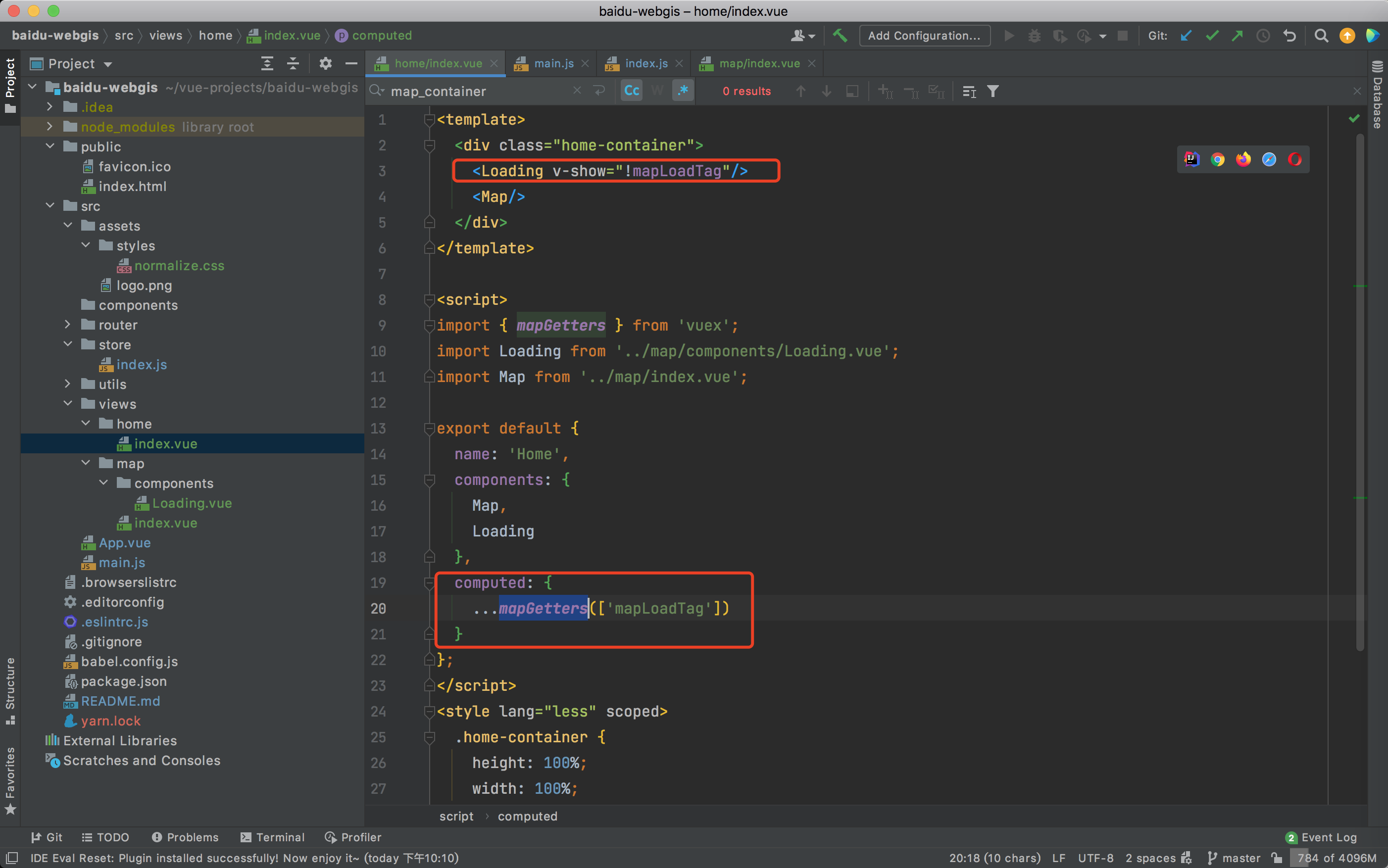
Task: Open in Firefox browser icon
Action: 1243,159
